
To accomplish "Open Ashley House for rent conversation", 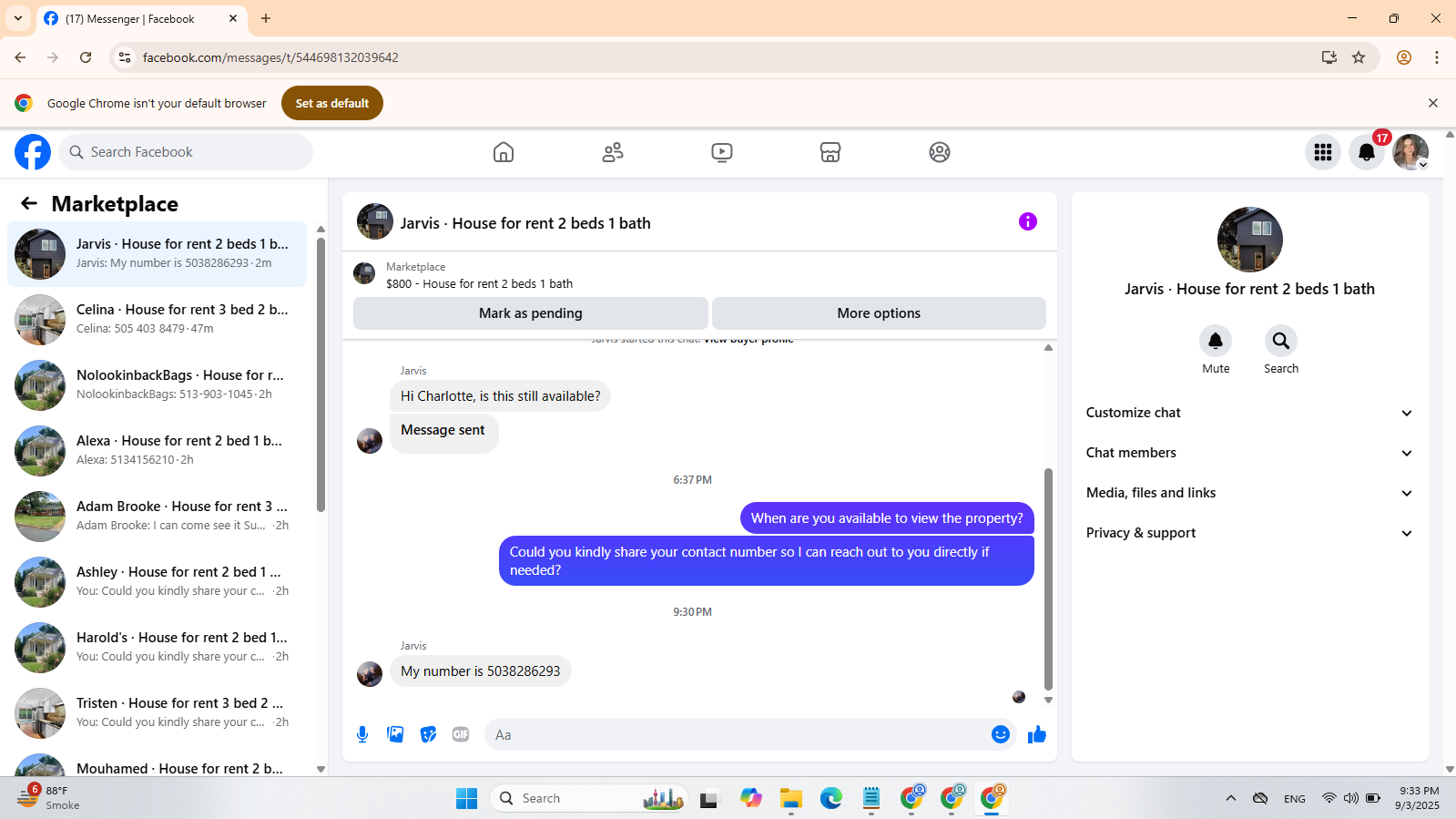I will 157,582.
